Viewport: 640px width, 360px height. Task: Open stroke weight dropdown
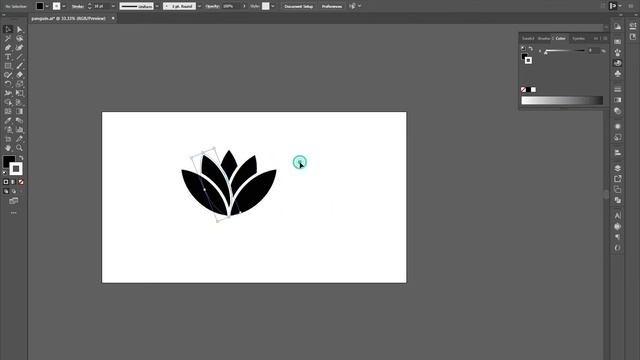point(113,6)
